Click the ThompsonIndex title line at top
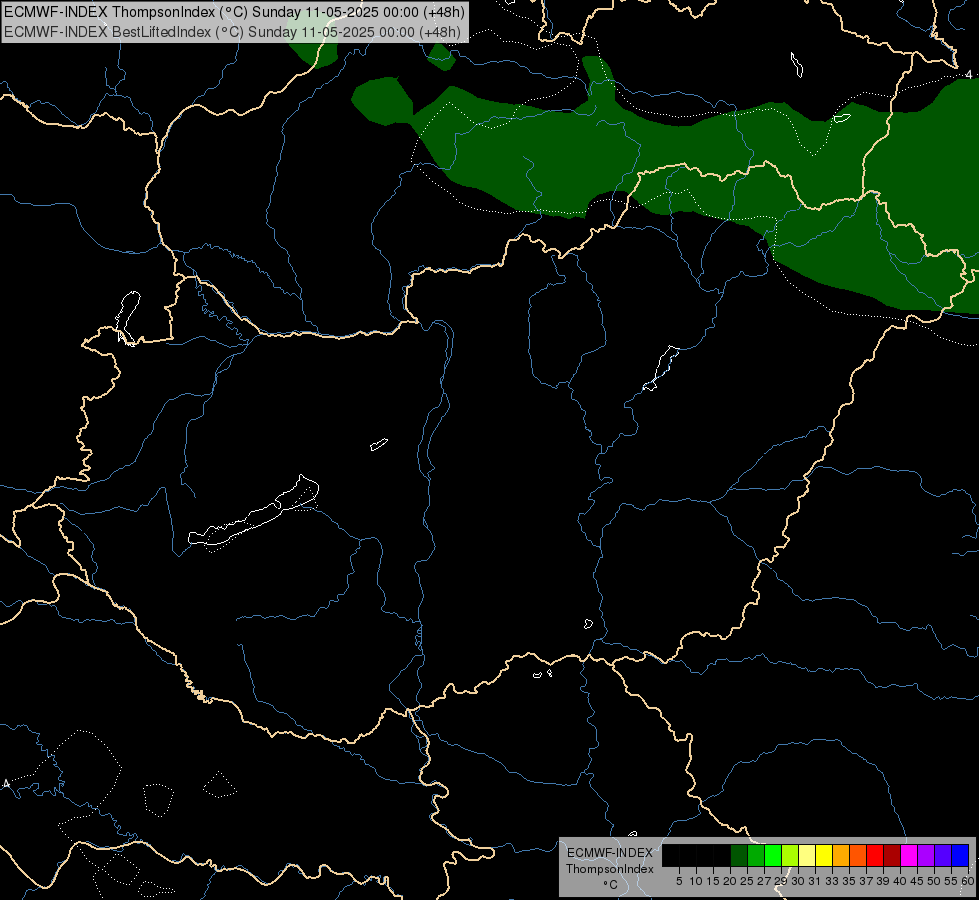 [234, 12]
